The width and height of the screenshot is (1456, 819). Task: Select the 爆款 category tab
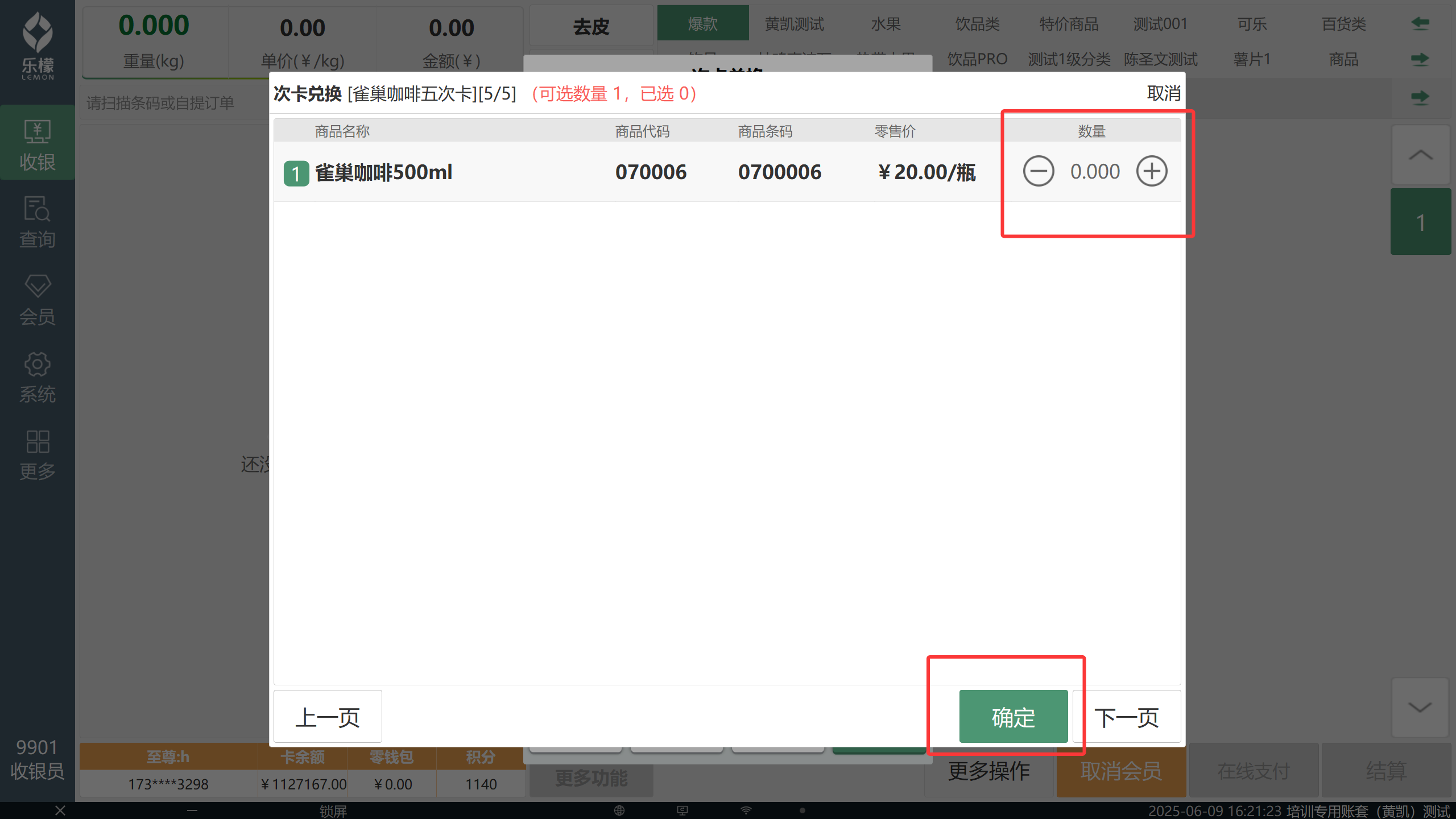pos(703,23)
